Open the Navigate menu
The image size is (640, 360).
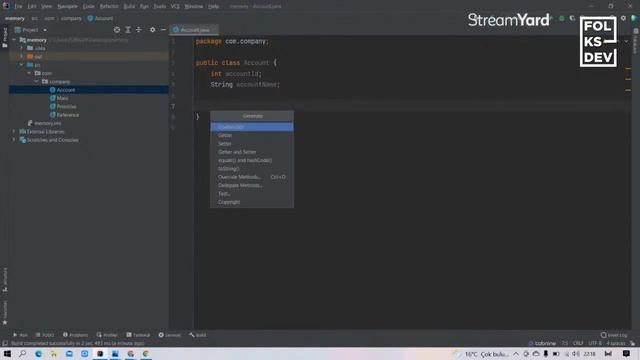67,7
